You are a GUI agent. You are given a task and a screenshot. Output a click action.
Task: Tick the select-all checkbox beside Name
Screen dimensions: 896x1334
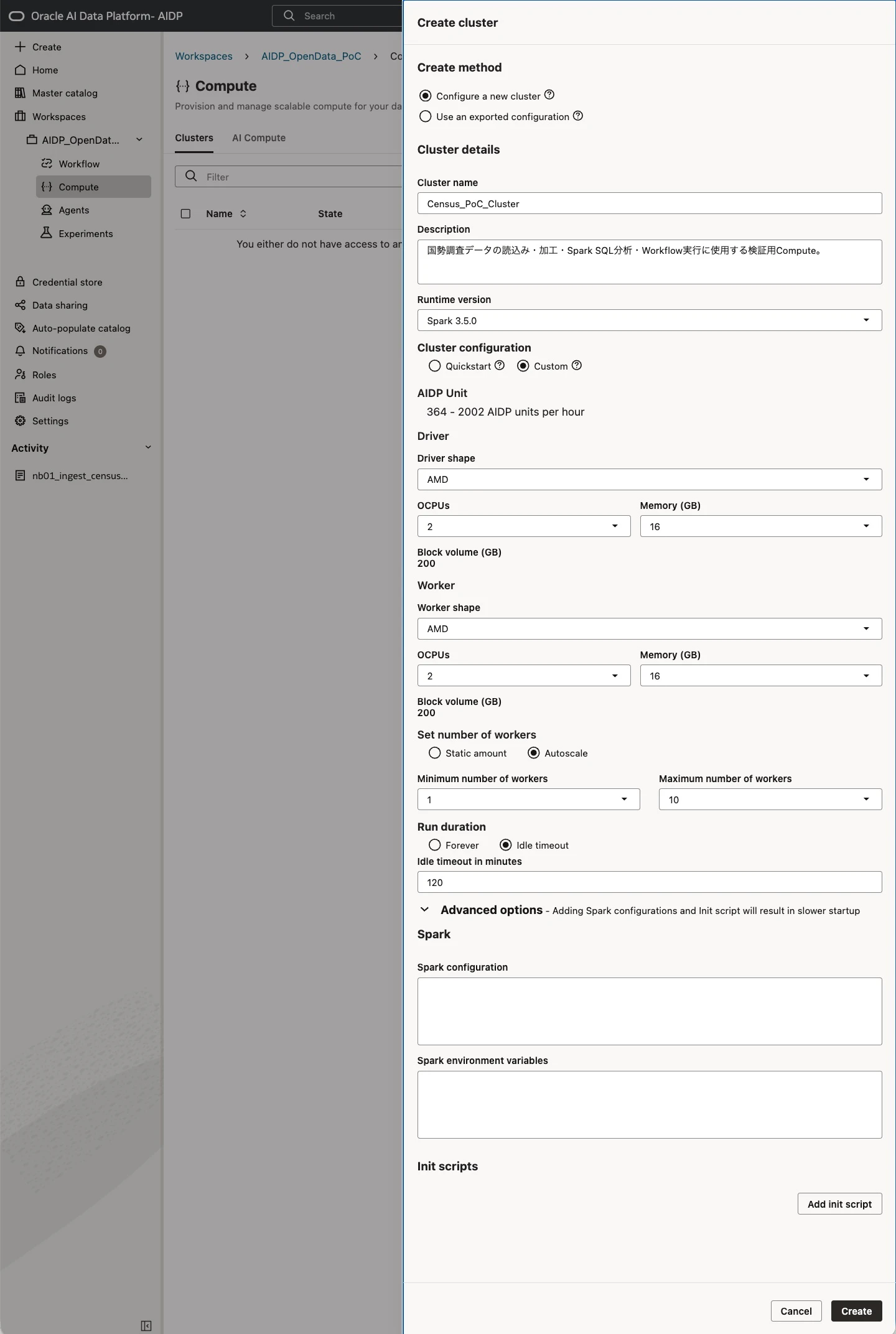click(x=185, y=213)
